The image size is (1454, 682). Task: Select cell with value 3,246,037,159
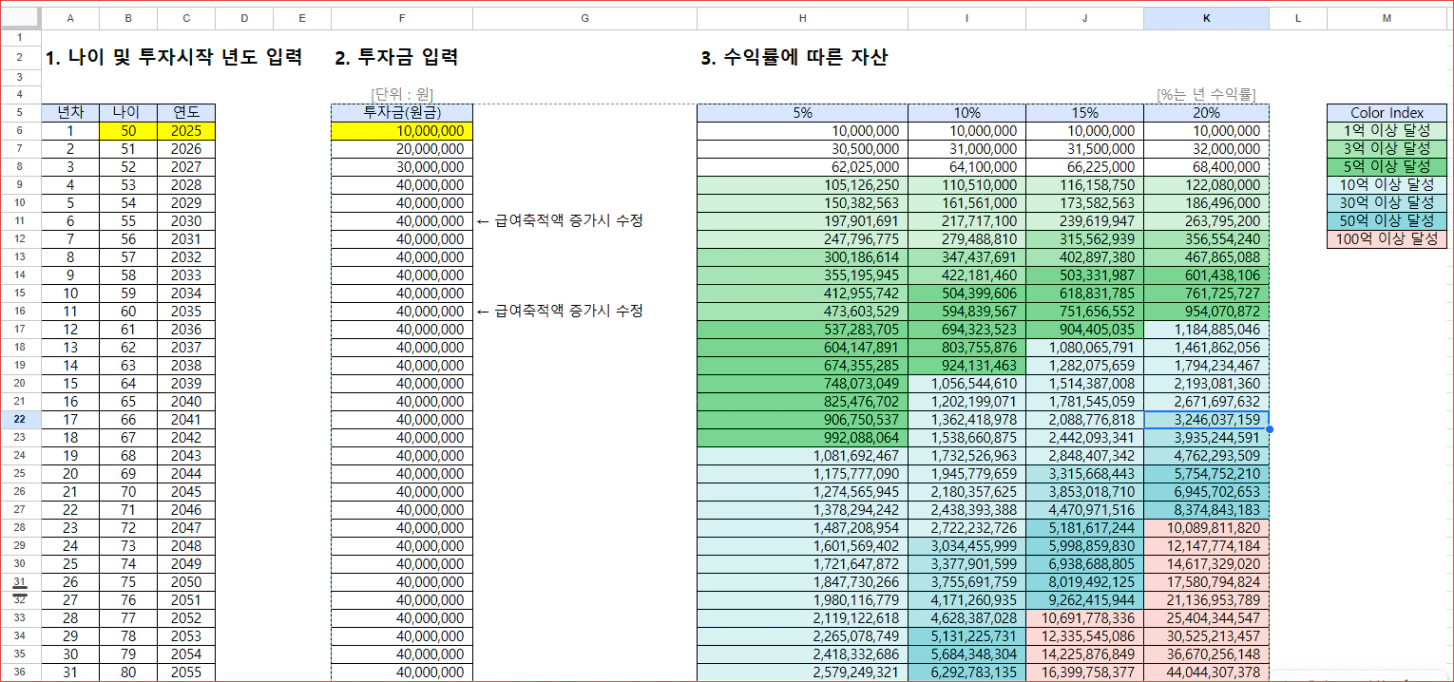[1206, 420]
